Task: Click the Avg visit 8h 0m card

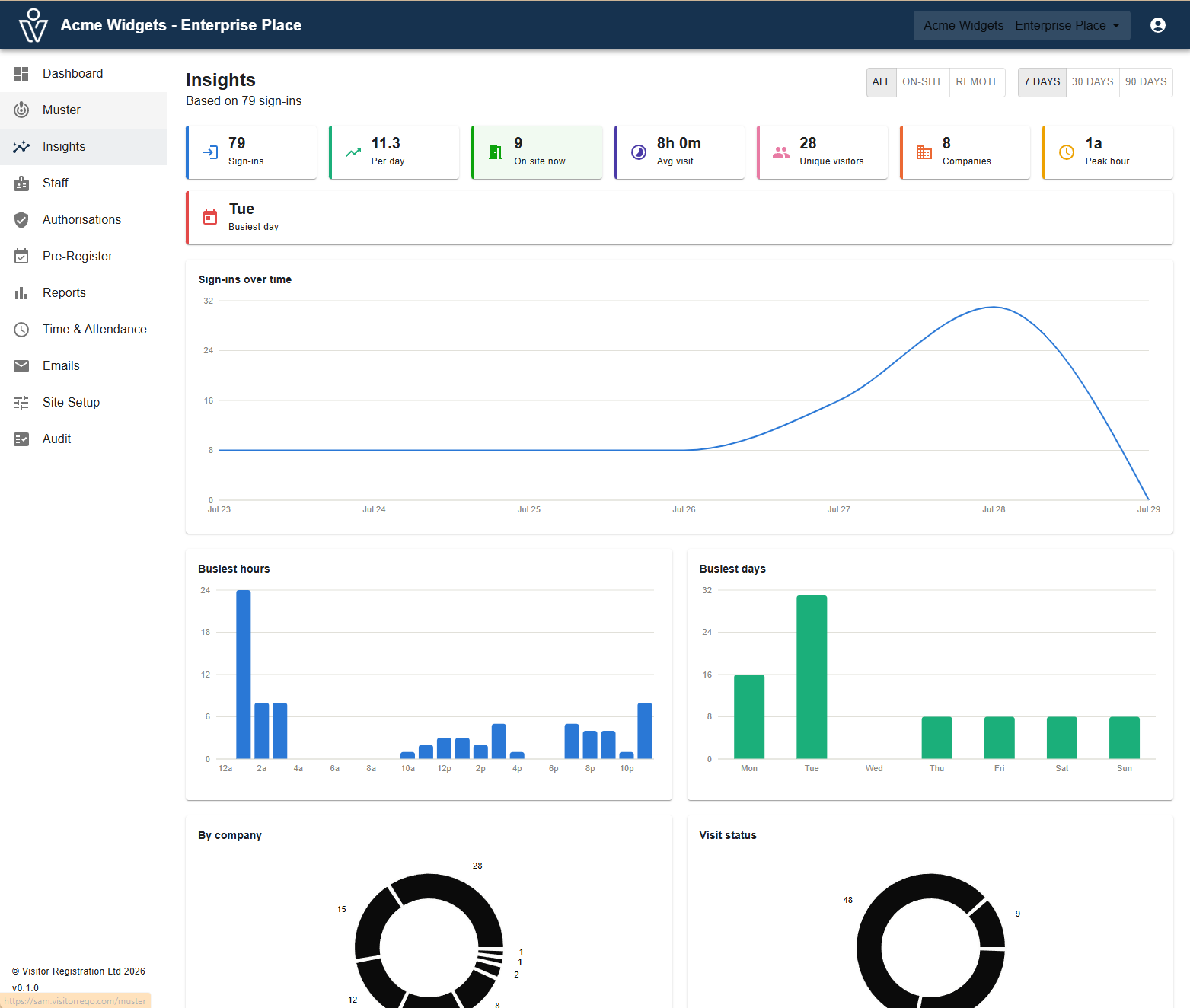Action: 680,152
